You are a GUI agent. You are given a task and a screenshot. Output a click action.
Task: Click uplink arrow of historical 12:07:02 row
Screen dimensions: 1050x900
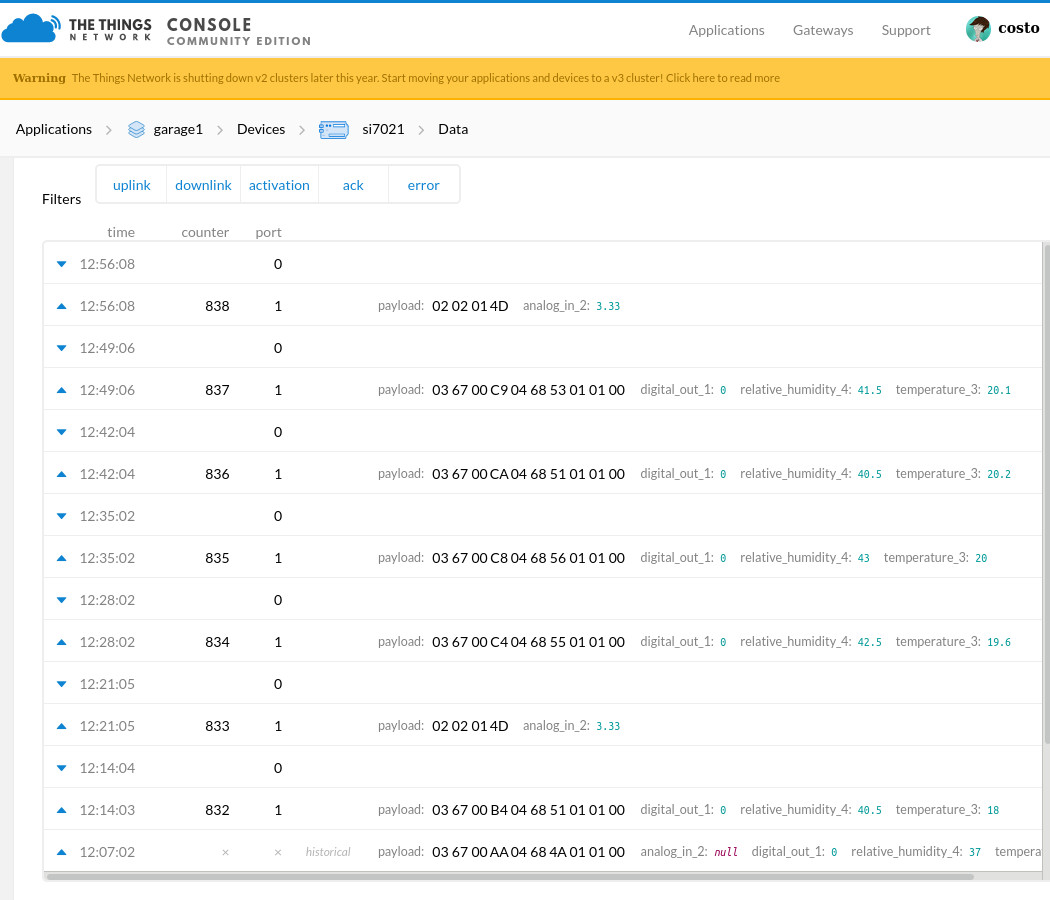coord(61,852)
